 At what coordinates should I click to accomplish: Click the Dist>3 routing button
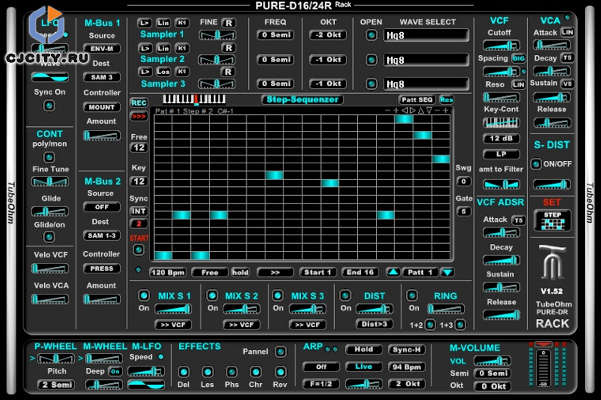tap(374, 324)
